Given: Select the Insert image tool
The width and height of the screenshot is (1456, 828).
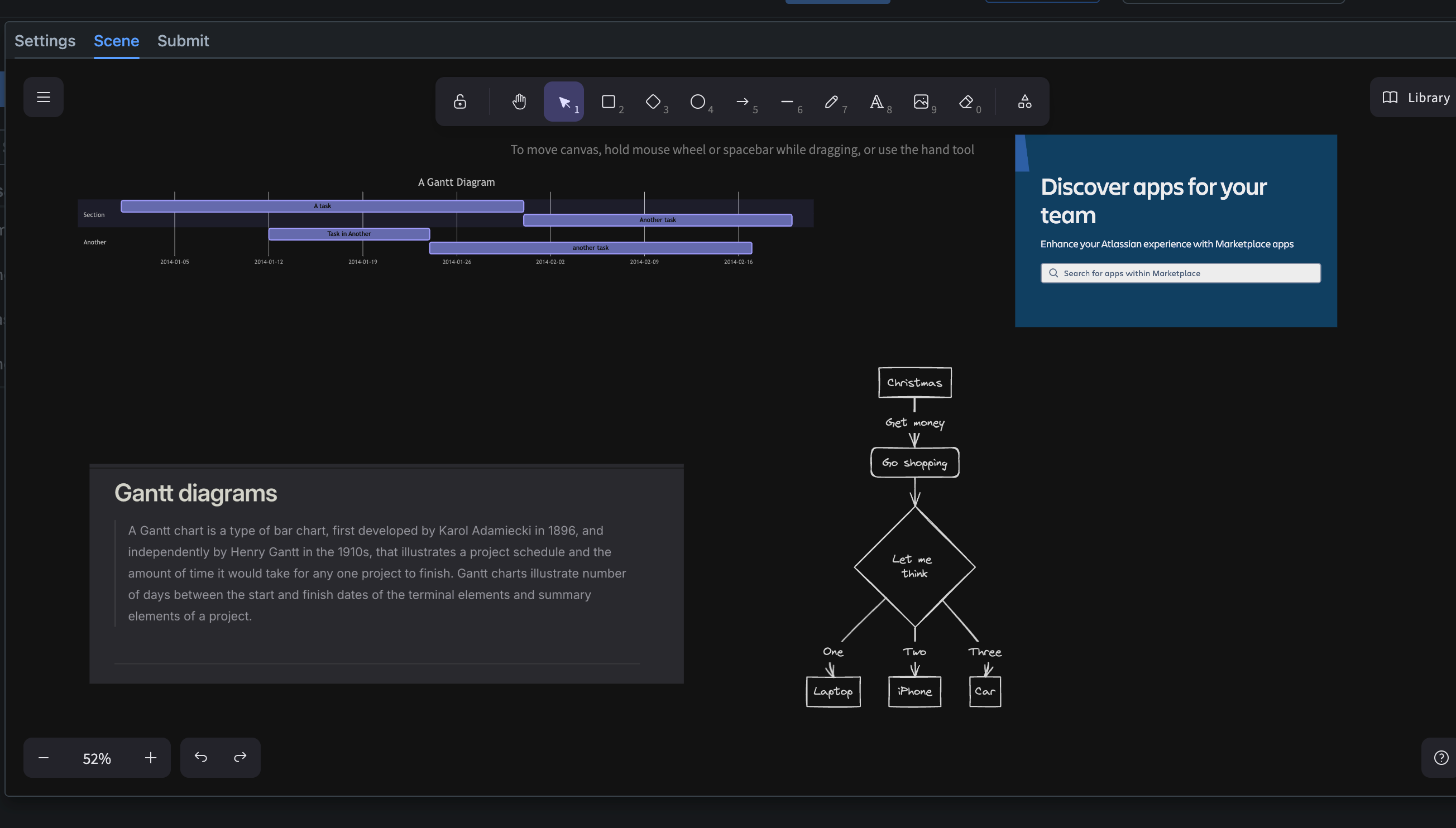Looking at the screenshot, I should point(921,102).
